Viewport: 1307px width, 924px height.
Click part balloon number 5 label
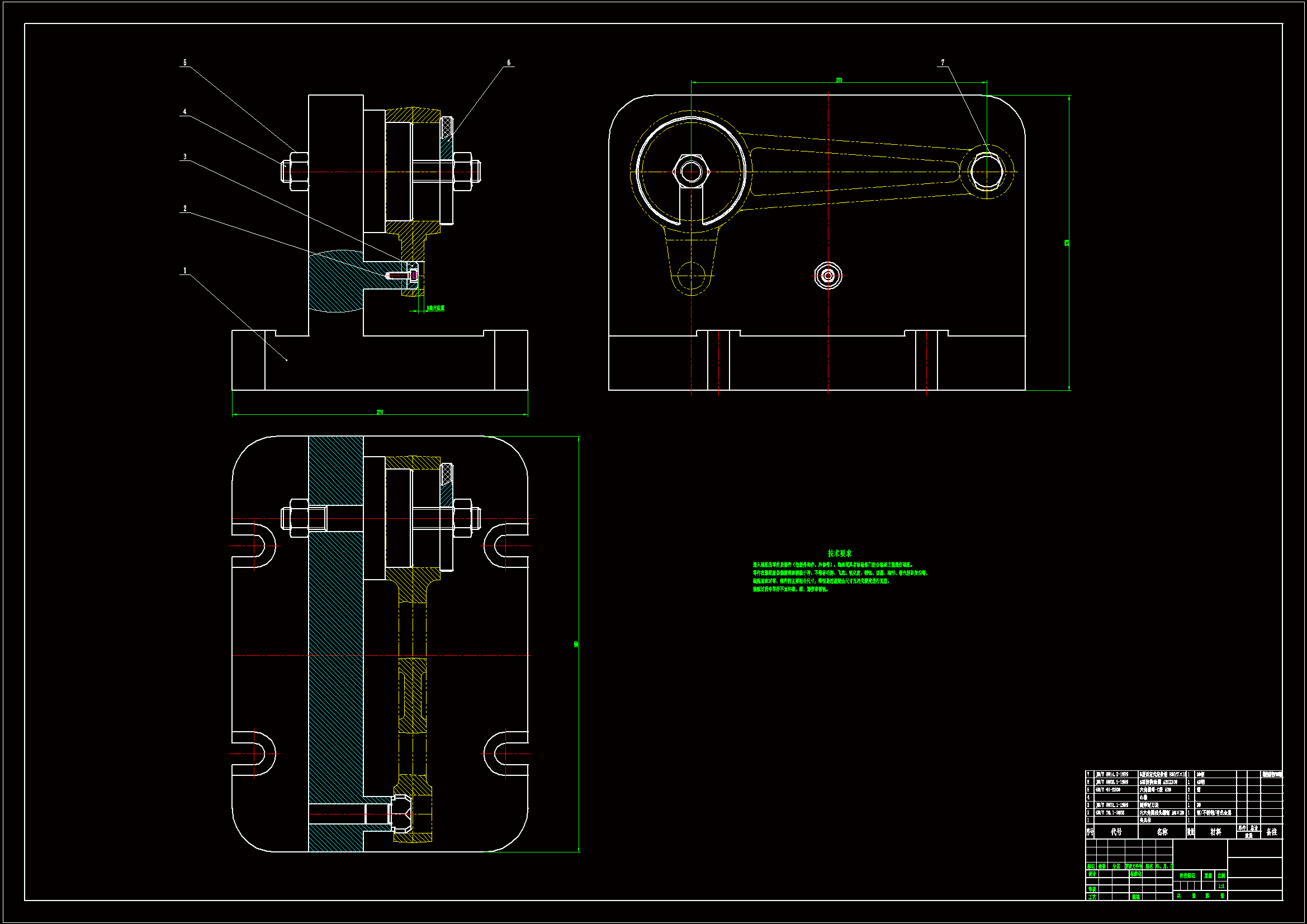pyautogui.click(x=184, y=63)
